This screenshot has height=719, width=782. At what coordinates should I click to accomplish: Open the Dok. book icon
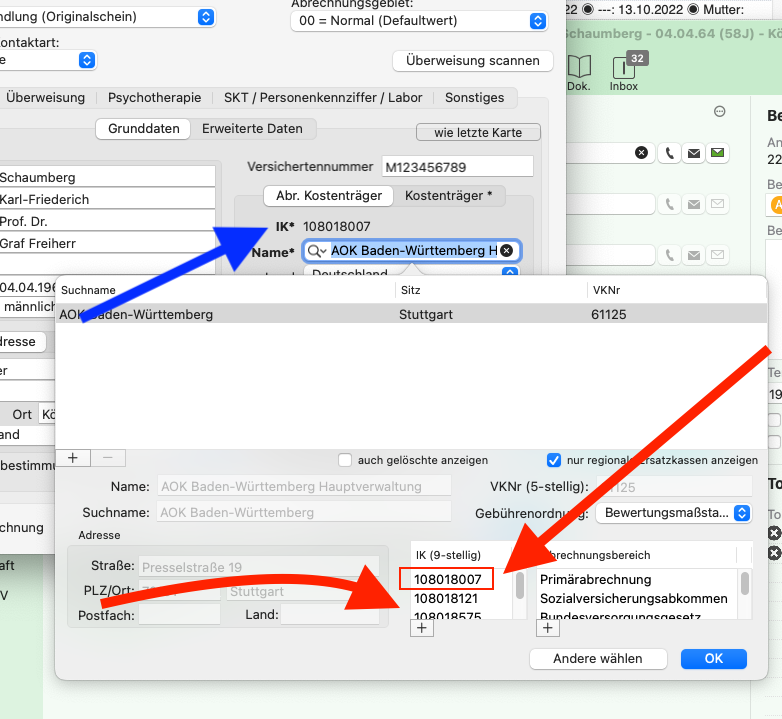click(579, 72)
